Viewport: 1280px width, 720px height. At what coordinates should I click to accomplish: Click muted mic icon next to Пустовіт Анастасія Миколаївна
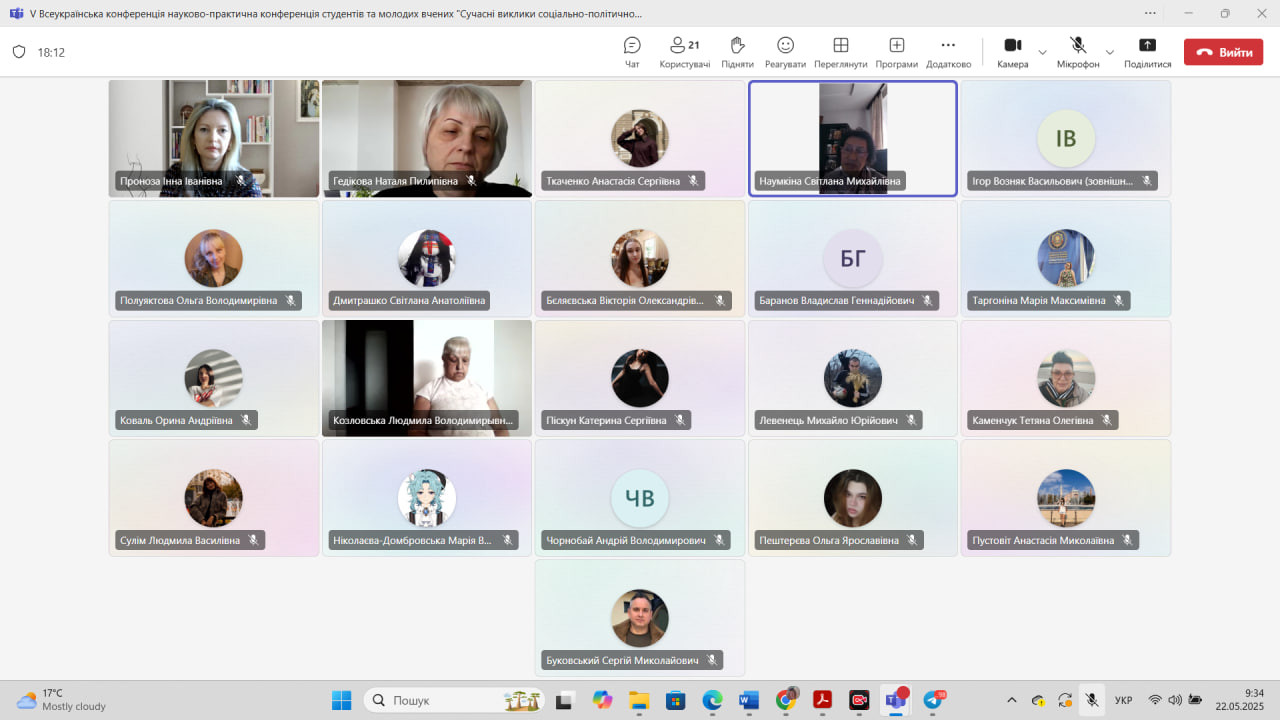tap(1127, 540)
